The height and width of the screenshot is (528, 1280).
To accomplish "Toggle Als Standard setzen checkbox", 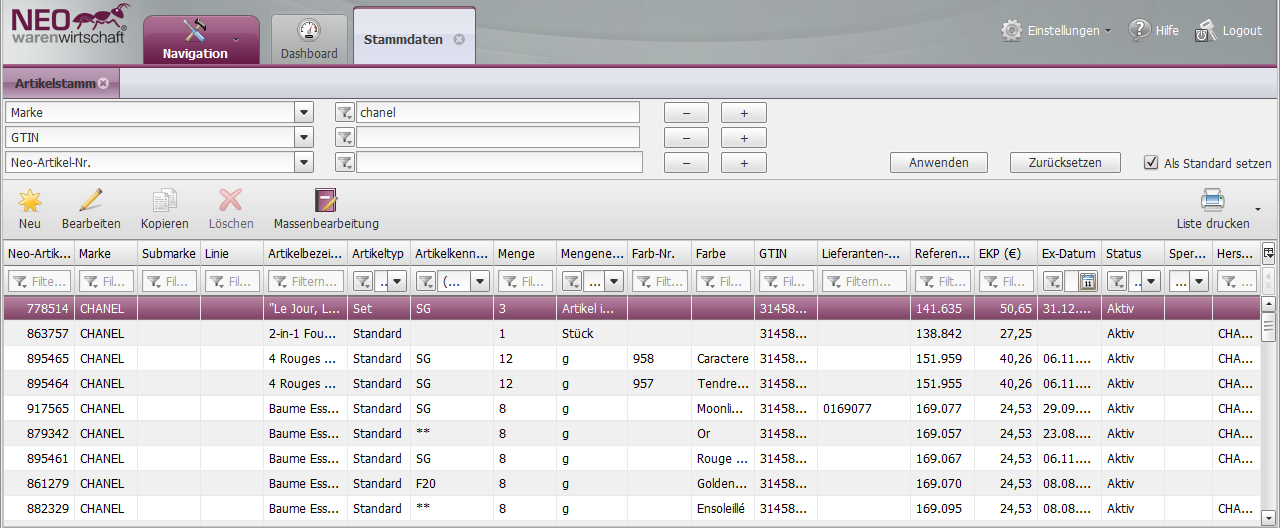I will click(x=1150, y=162).
